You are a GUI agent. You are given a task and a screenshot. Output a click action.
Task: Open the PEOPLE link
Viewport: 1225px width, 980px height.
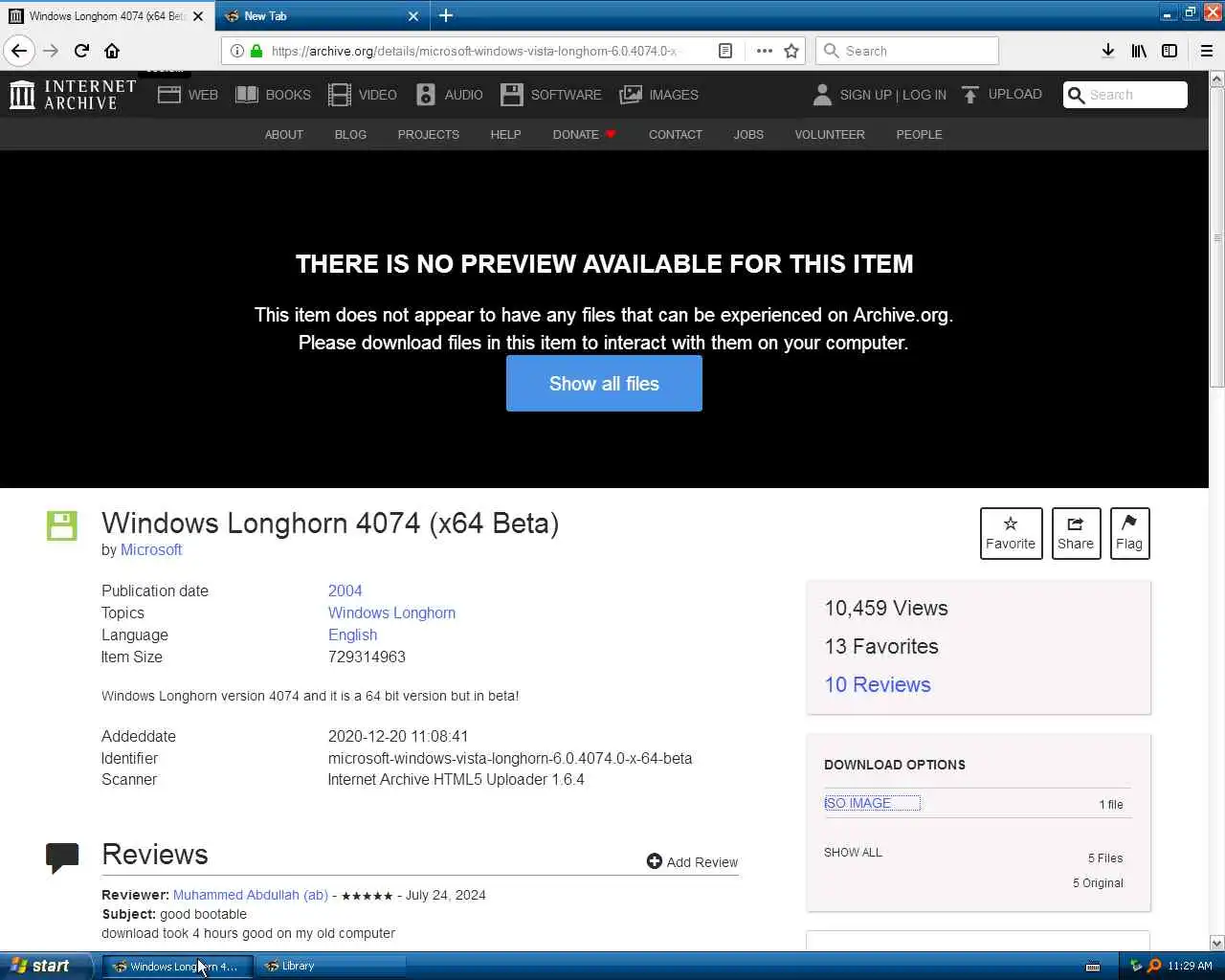pyautogui.click(x=919, y=135)
